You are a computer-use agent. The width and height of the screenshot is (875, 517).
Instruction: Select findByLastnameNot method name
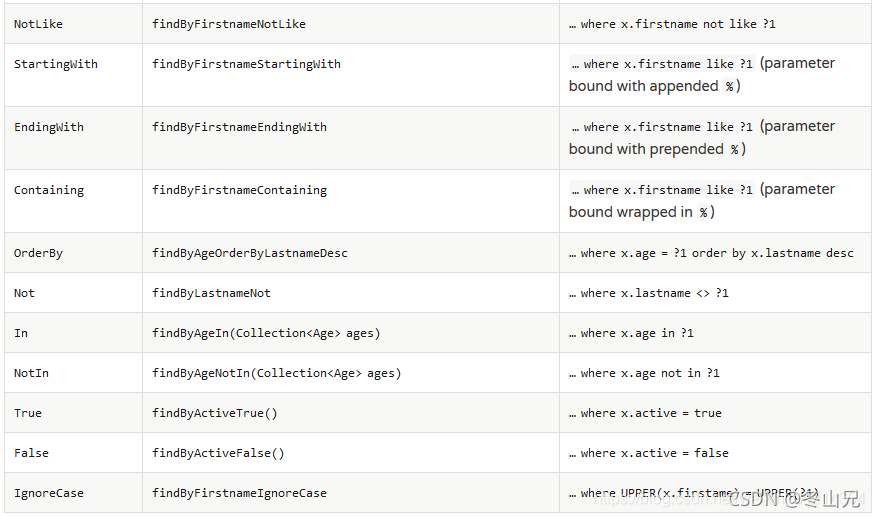[211, 293]
